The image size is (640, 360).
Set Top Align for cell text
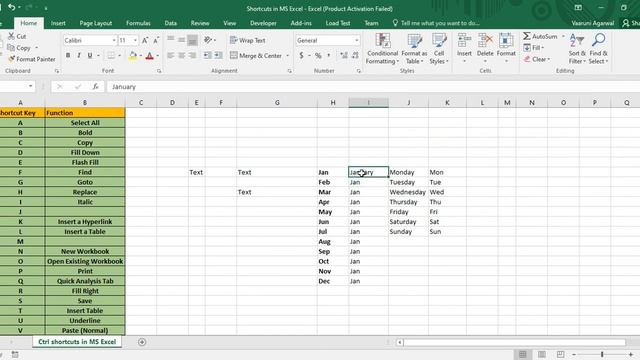[x=171, y=40]
